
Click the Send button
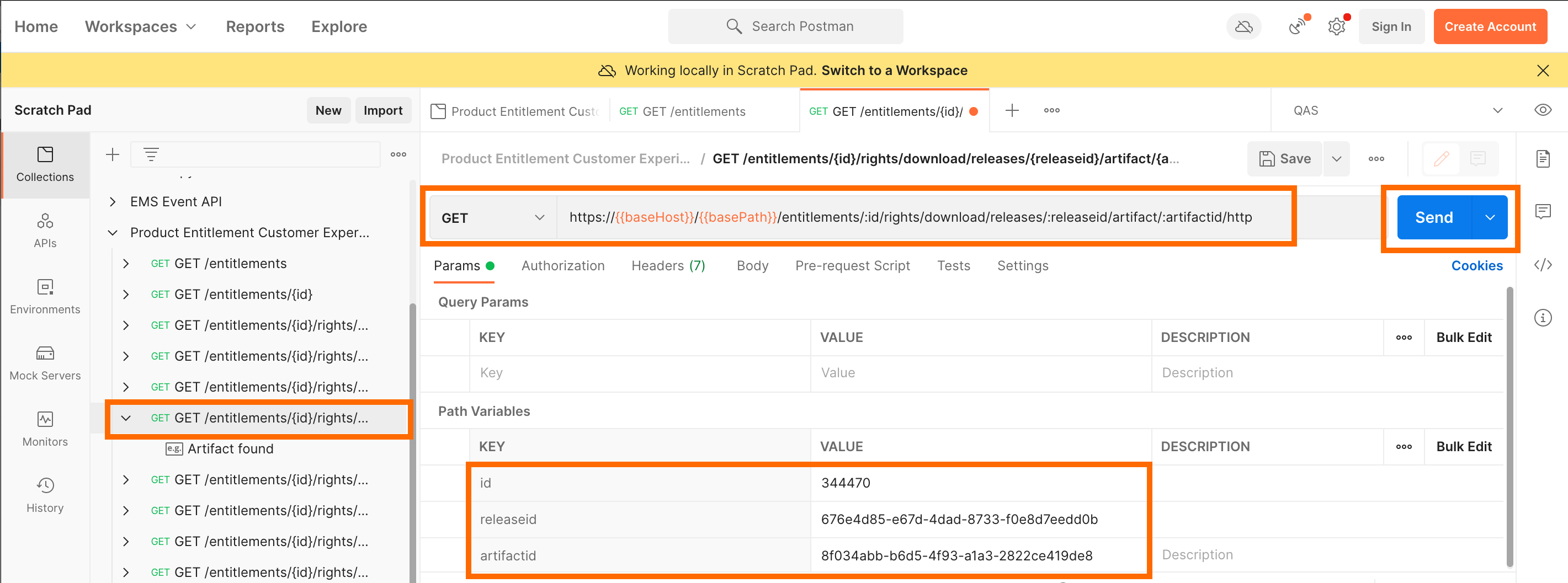pyautogui.click(x=1434, y=217)
